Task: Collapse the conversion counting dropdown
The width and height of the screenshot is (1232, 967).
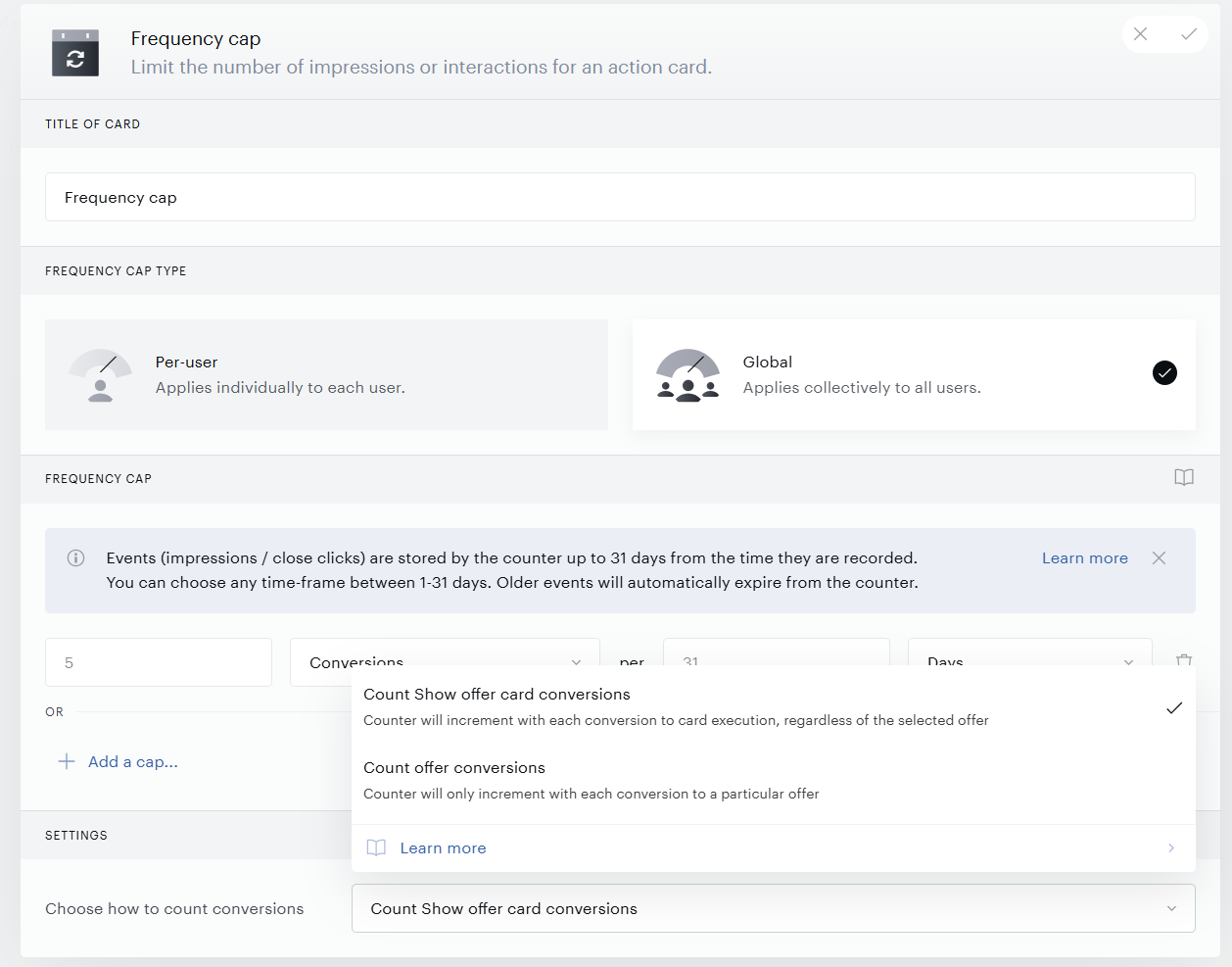Action: [x=774, y=909]
